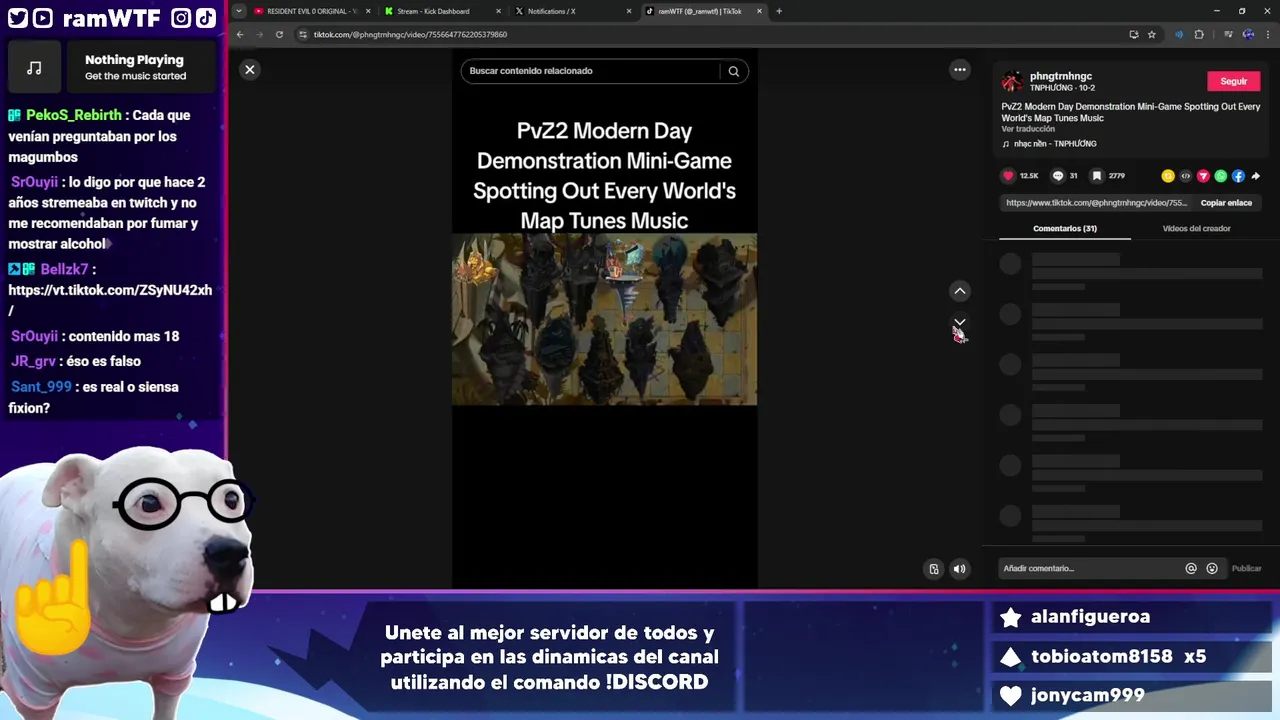Open the three-dots more options on video

pyautogui.click(x=960, y=70)
